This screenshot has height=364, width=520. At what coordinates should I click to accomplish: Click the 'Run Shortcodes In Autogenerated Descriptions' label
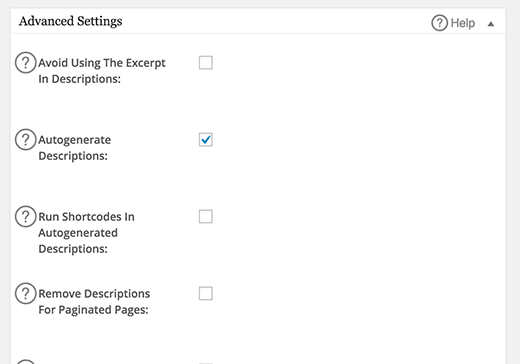(86, 233)
